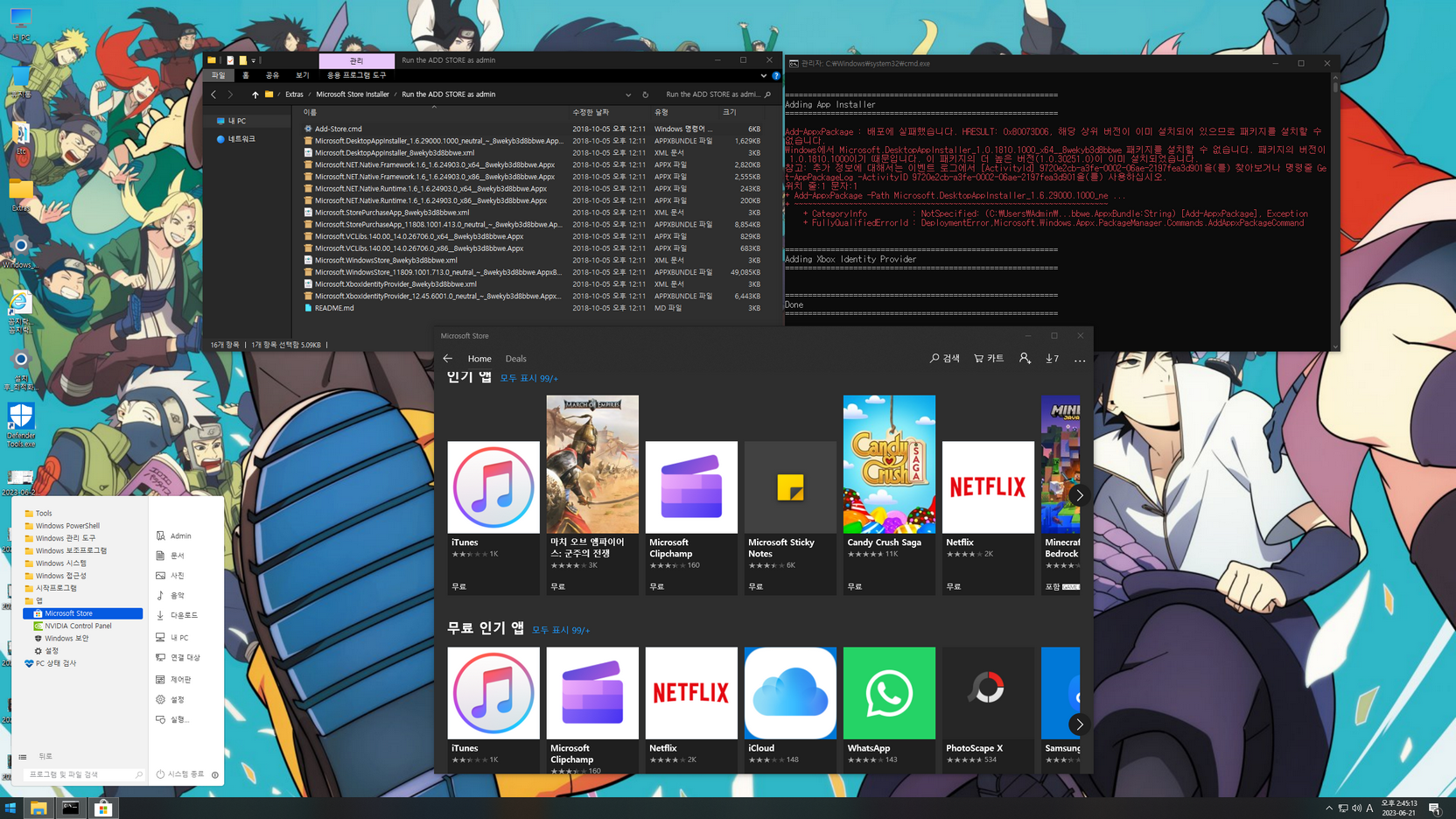This screenshot has height=819, width=1456.
Task: Click the Explorer help question mark icon
Action: coord(776,75)
